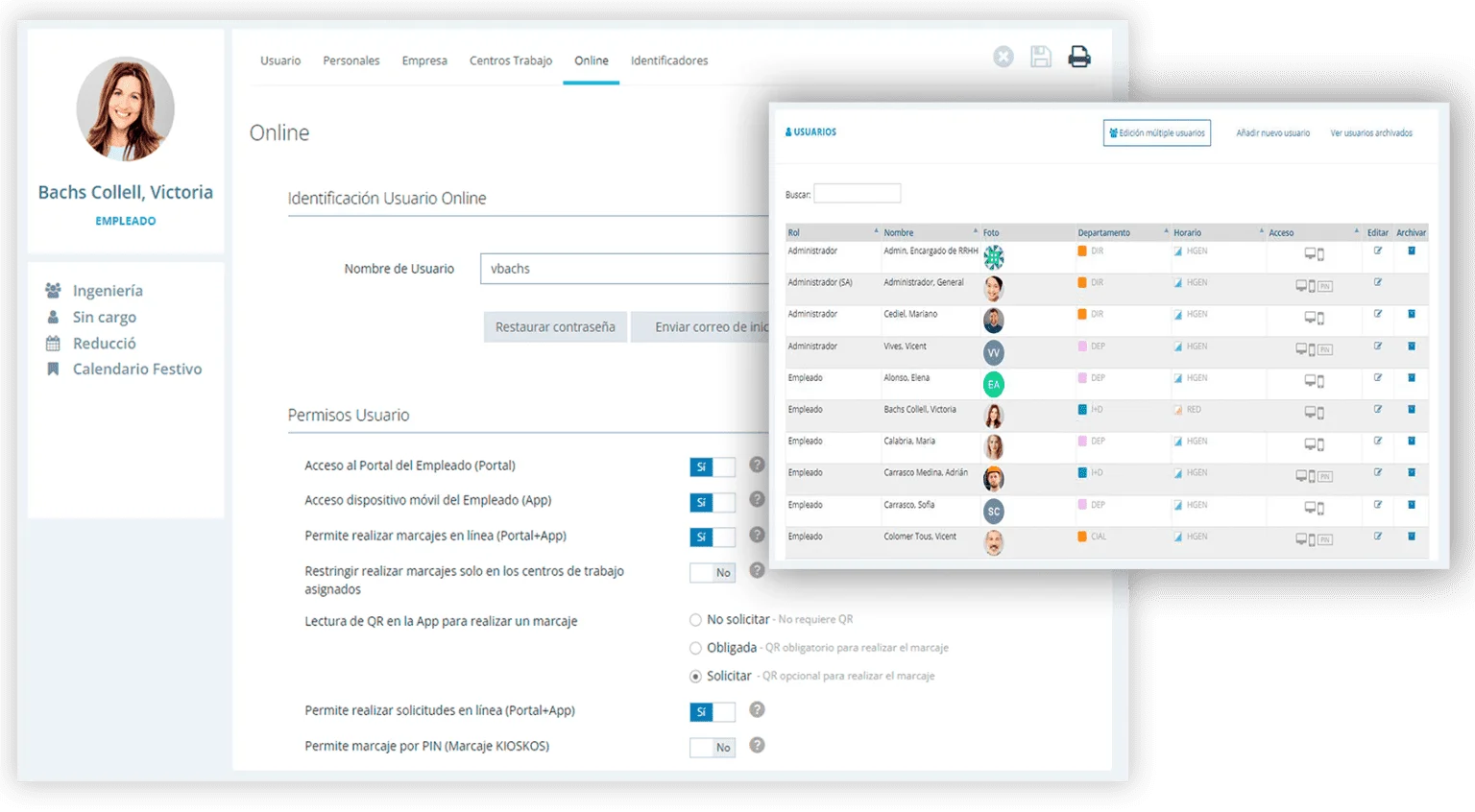The height and width of the screenshot is (812, 1475).
Task: Toggle Acceso dispositivo móvil del Empleado switch
Action: 713,502
